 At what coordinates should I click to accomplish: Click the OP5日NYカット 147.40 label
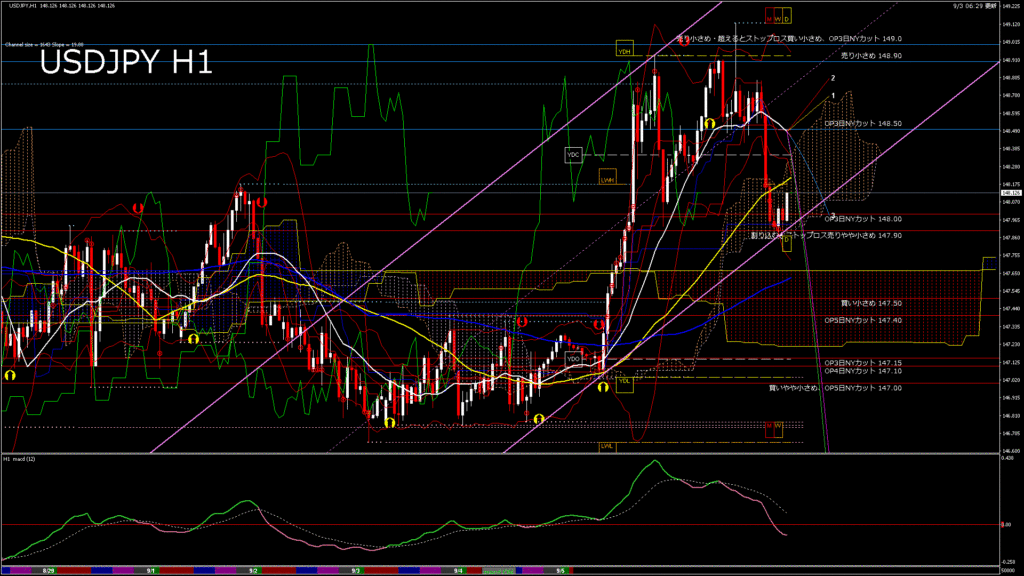click(x=862, y=320)
